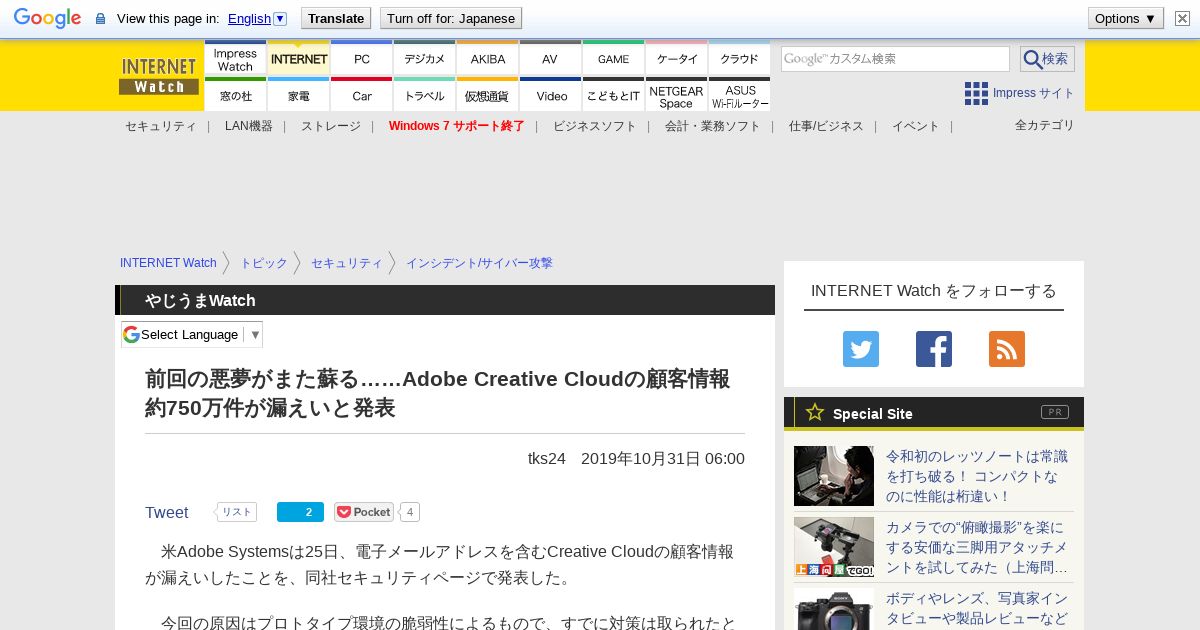Open the AV tab
Image resolution: width=1200 pixels, height=630 pixels.
550,59
